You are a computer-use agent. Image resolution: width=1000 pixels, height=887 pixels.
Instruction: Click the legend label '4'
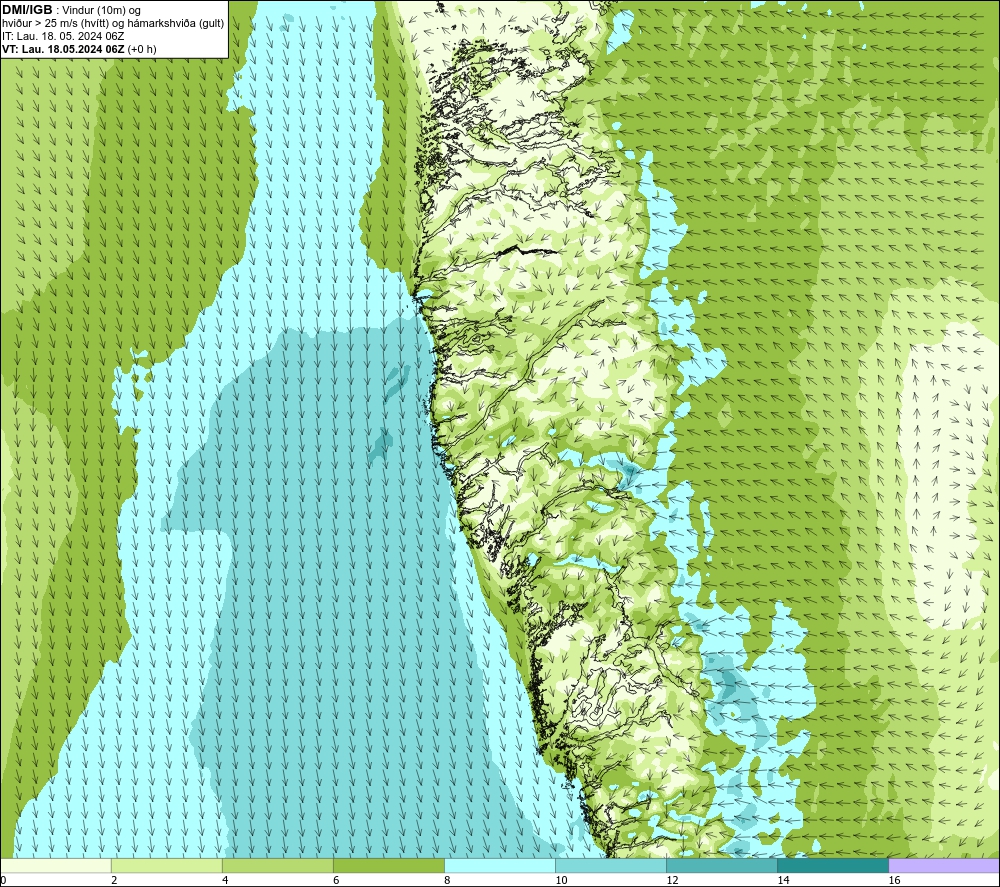[x=225, y=881]
